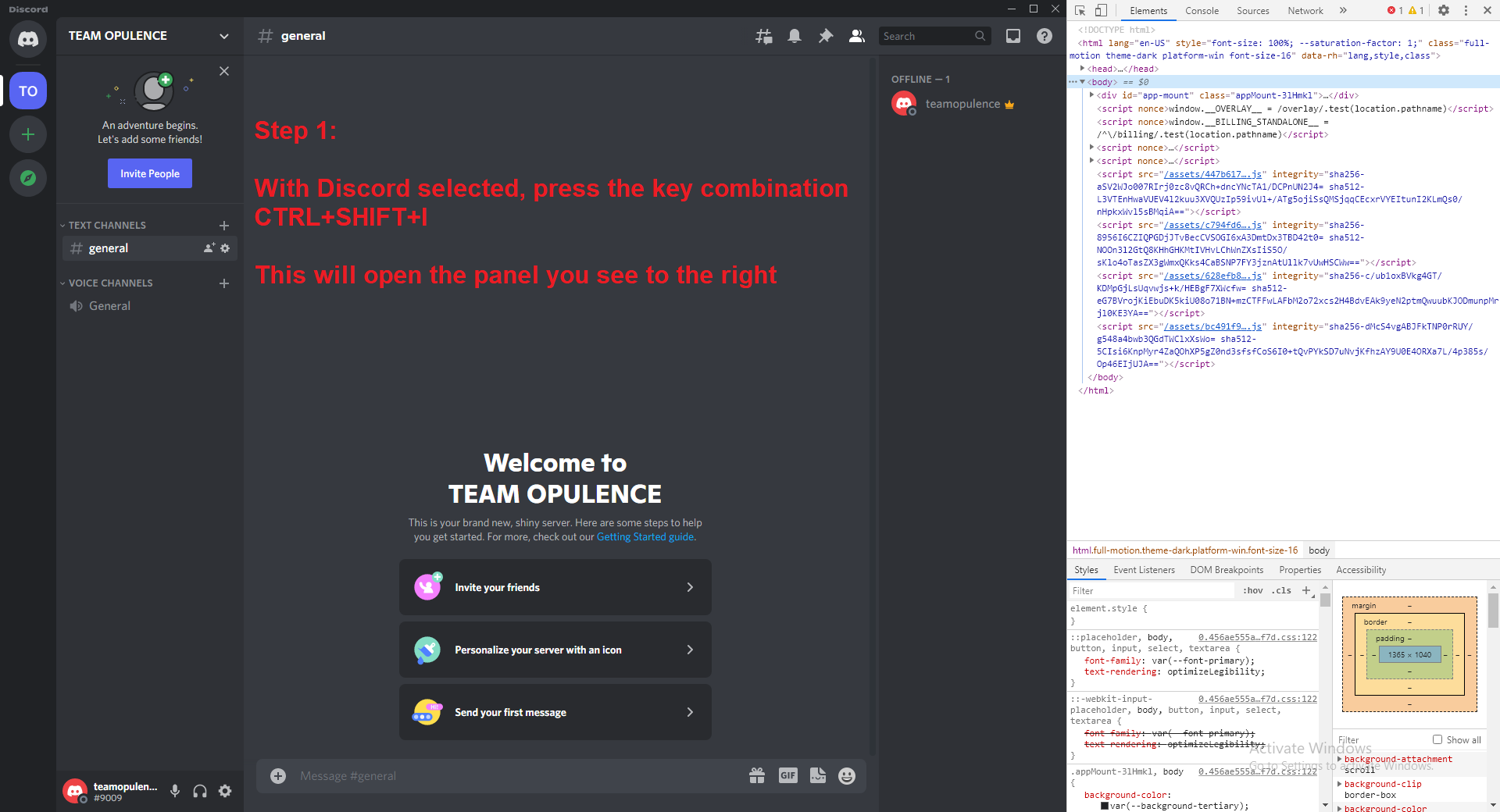Open DevTools three-dot menu

coord(1466,10)
